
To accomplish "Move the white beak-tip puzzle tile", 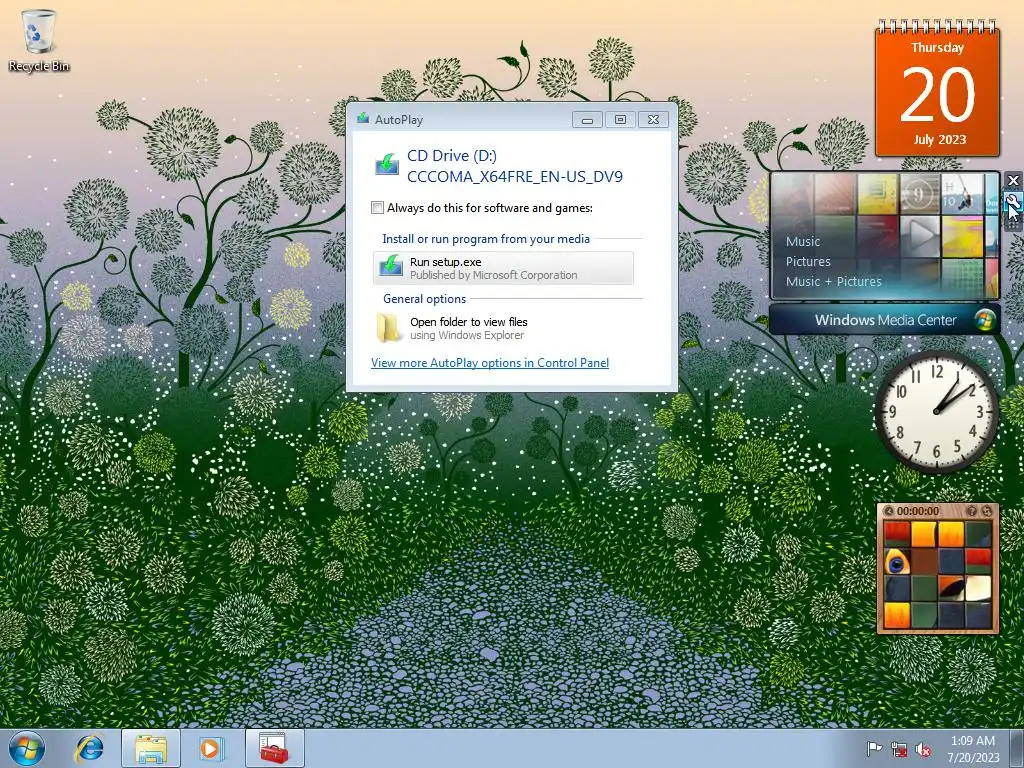I will tap(978, 588).
